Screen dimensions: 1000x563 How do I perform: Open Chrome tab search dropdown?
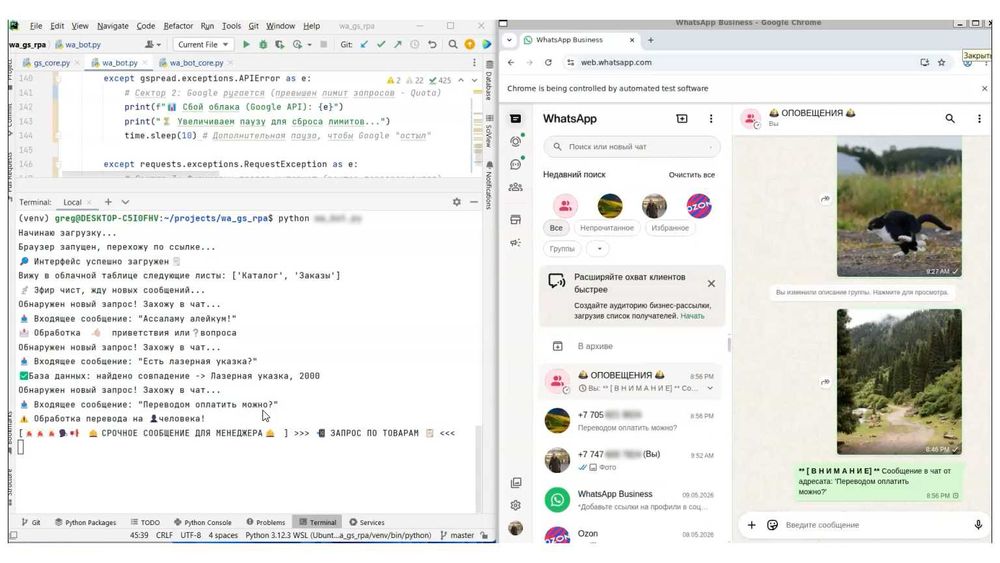pyautogui.click(x=509, y=40)
